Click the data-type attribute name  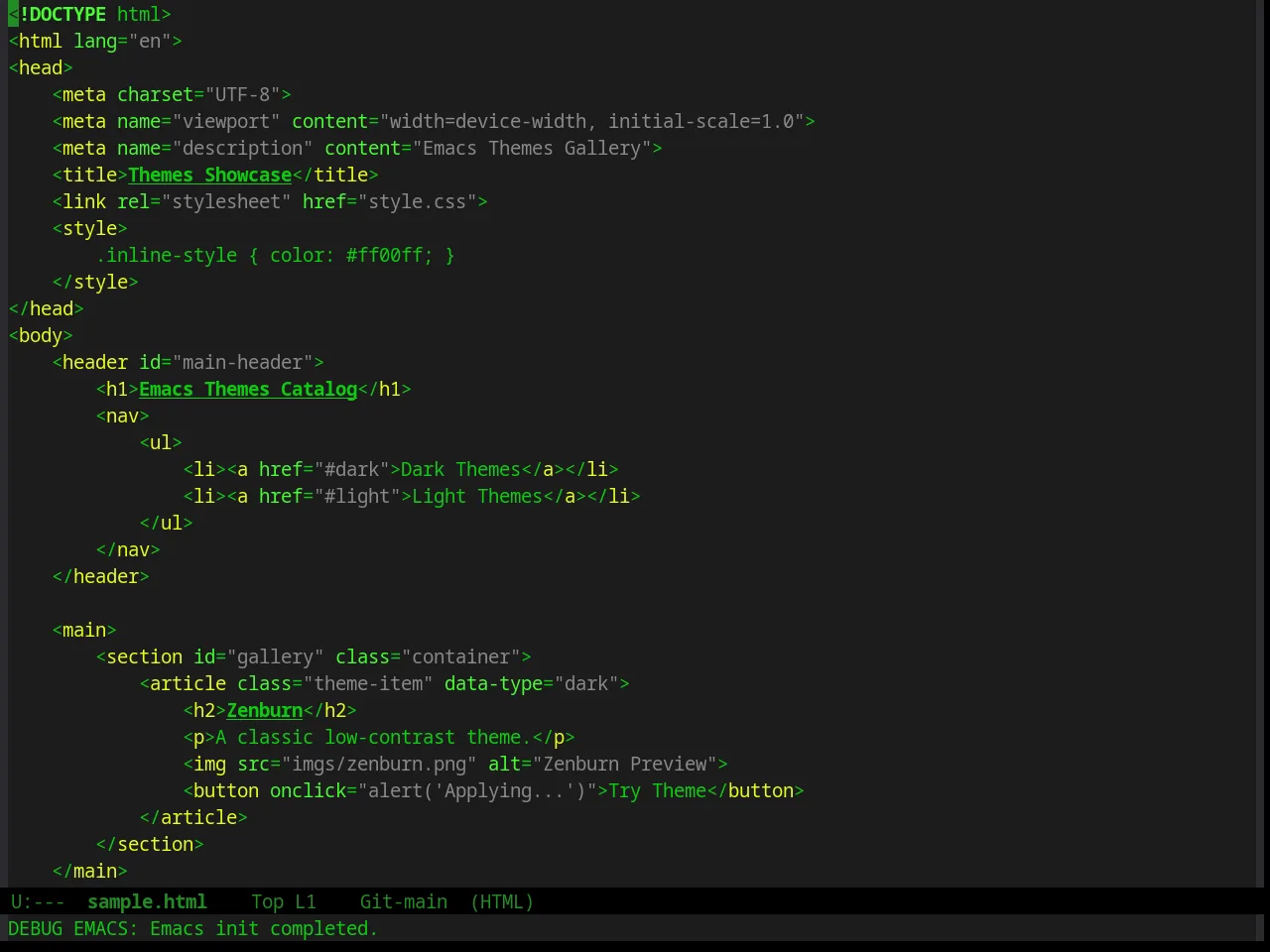493,683
